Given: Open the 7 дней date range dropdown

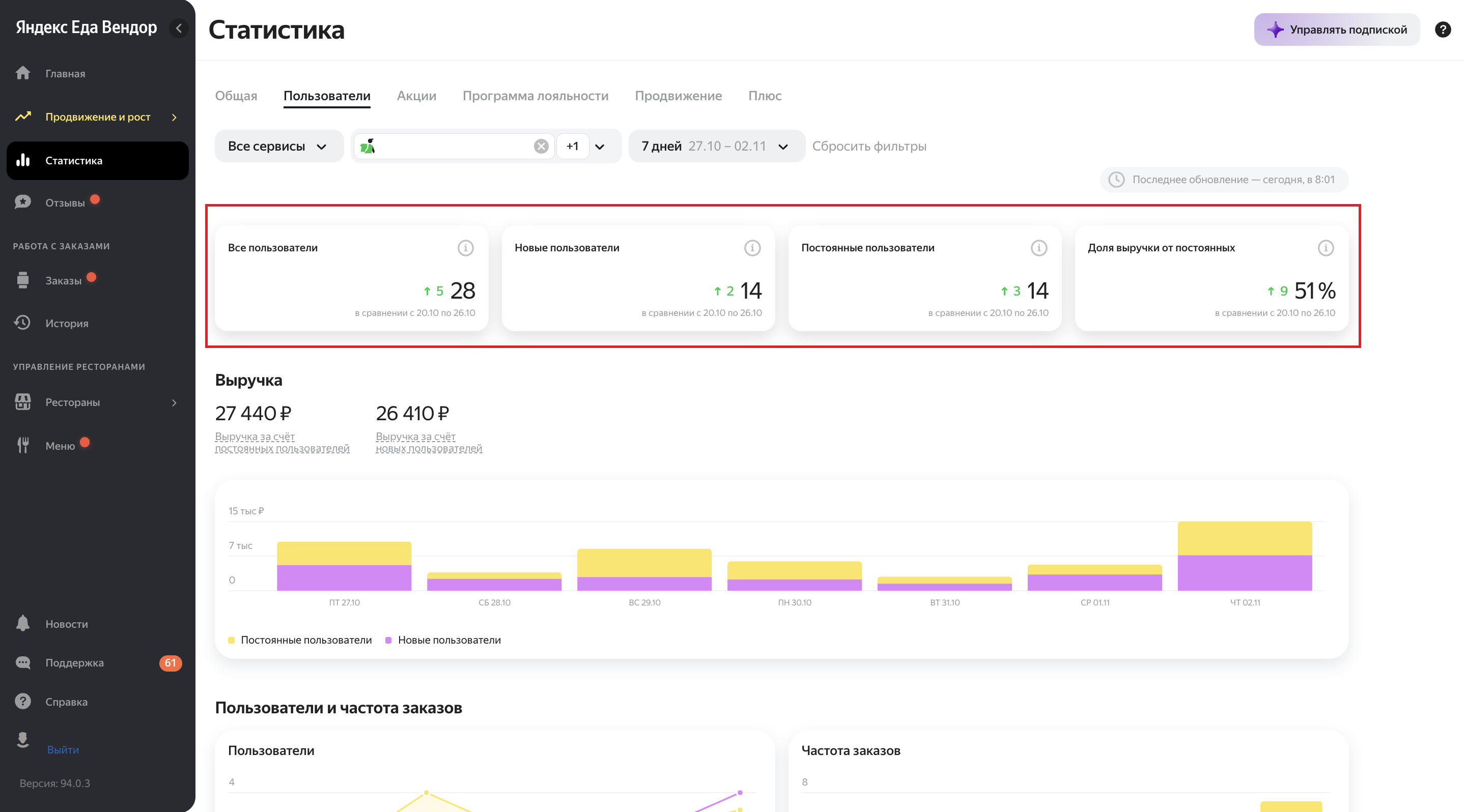Looking at the screenshot, I should [715, 147].
